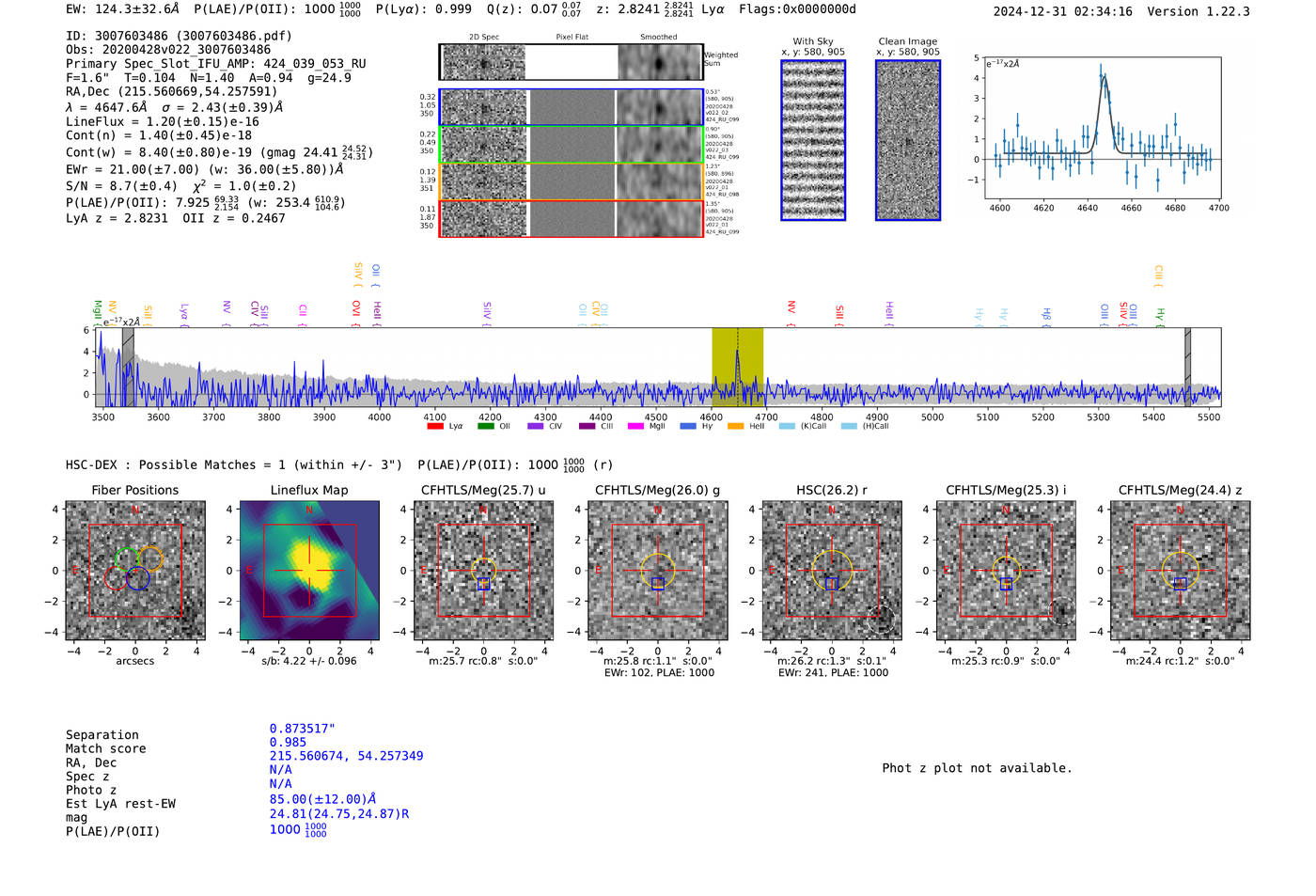Click the Flags:0x0000000d header text

pos(797,9)
